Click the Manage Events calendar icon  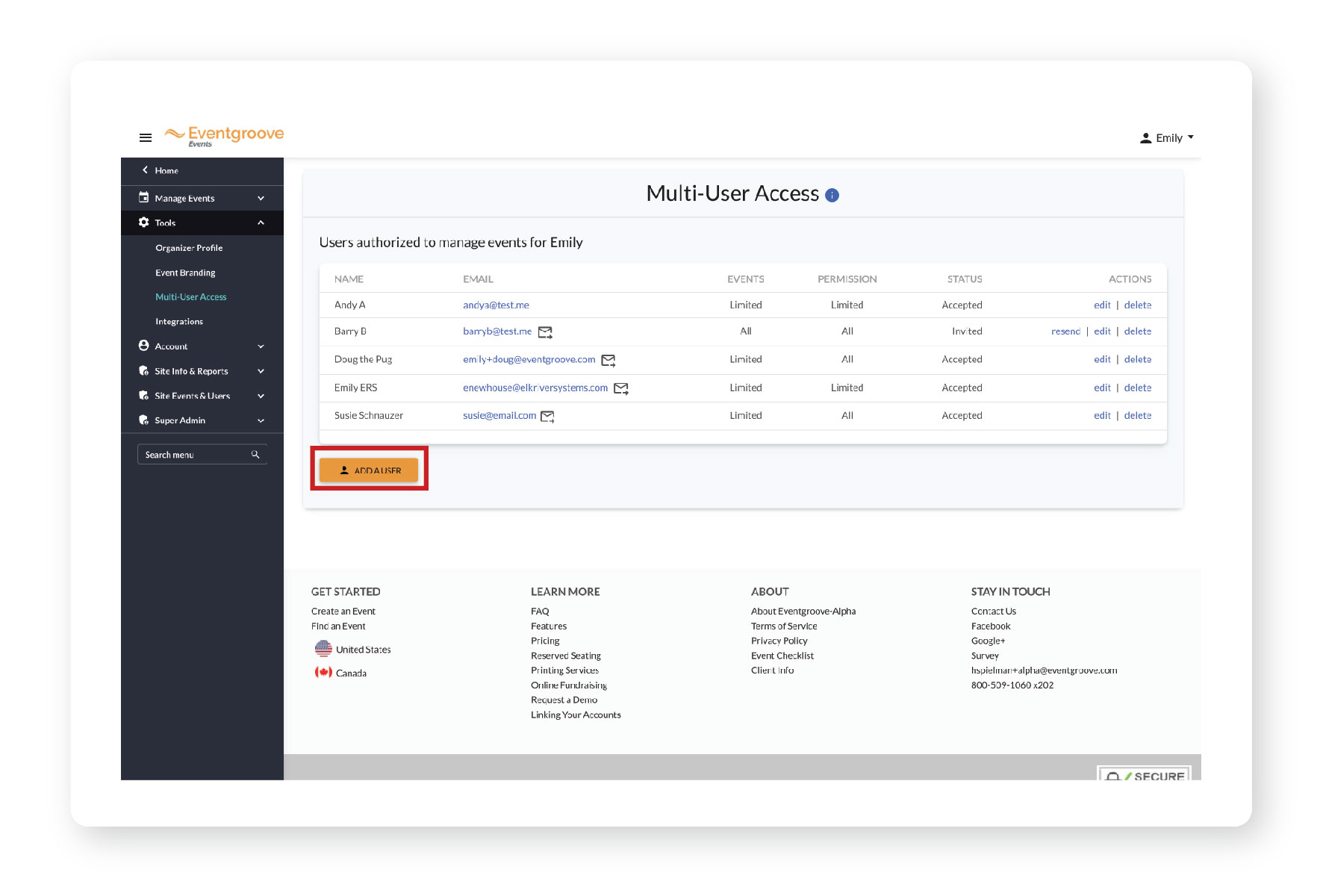(143, 198)
